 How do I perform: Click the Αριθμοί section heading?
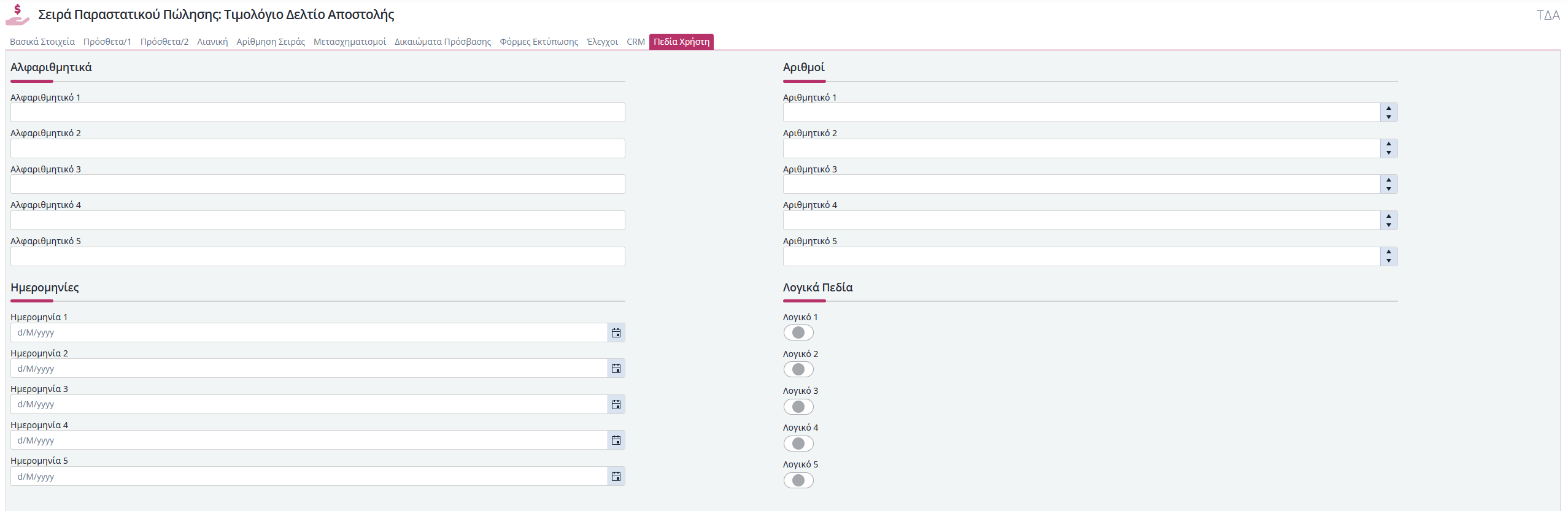803,67
